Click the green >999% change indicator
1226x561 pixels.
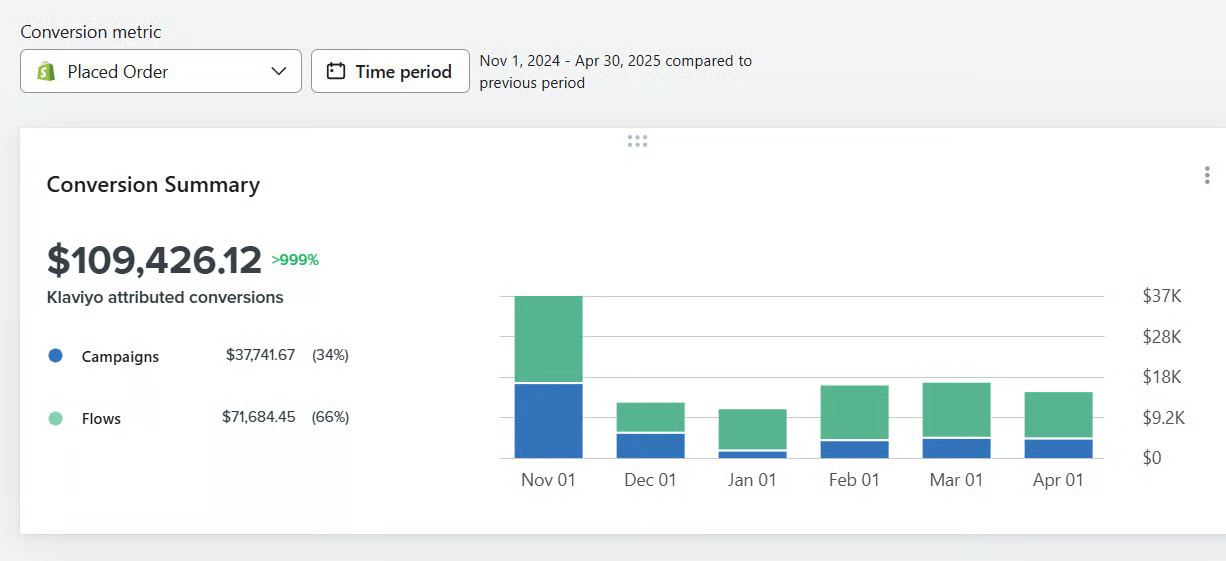(x=295, y=260)
